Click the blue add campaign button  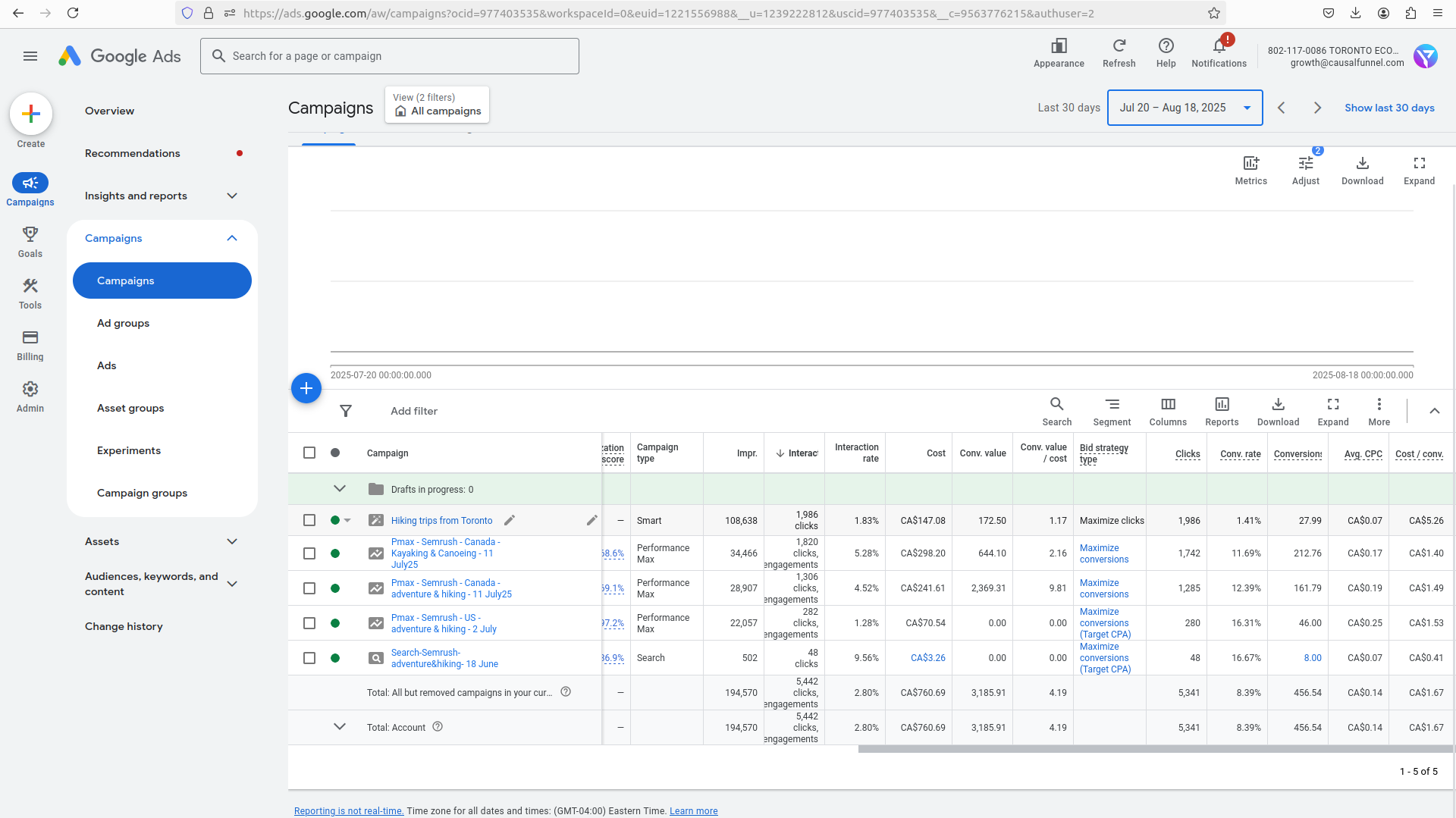pyautogui.click(x=306, y=388)
